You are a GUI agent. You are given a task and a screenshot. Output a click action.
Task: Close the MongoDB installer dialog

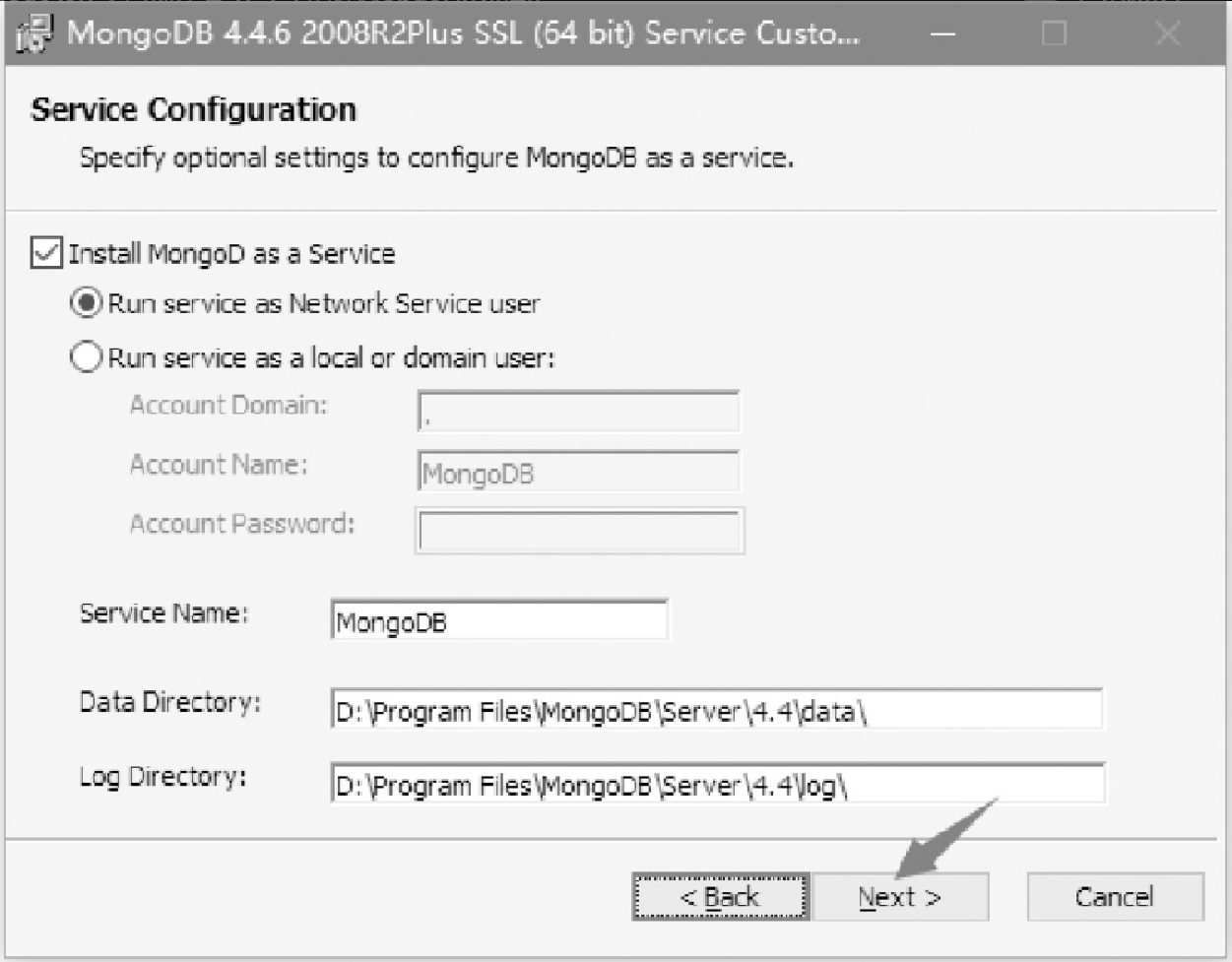pyautogui.click(x=1168, y=34)
